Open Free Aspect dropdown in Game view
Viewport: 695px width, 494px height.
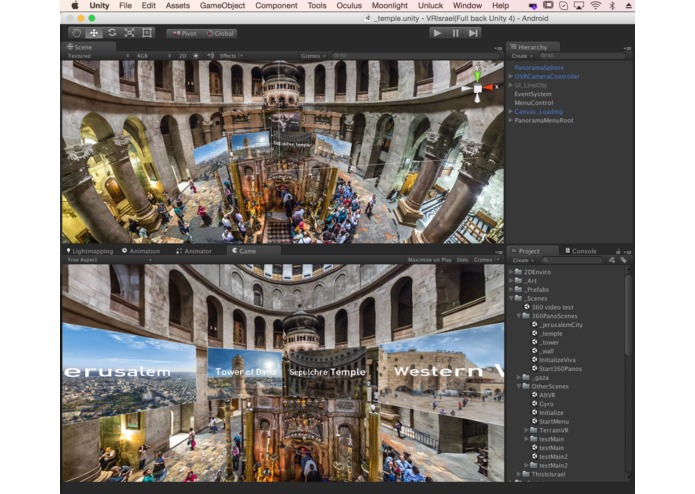pos(109,260)
